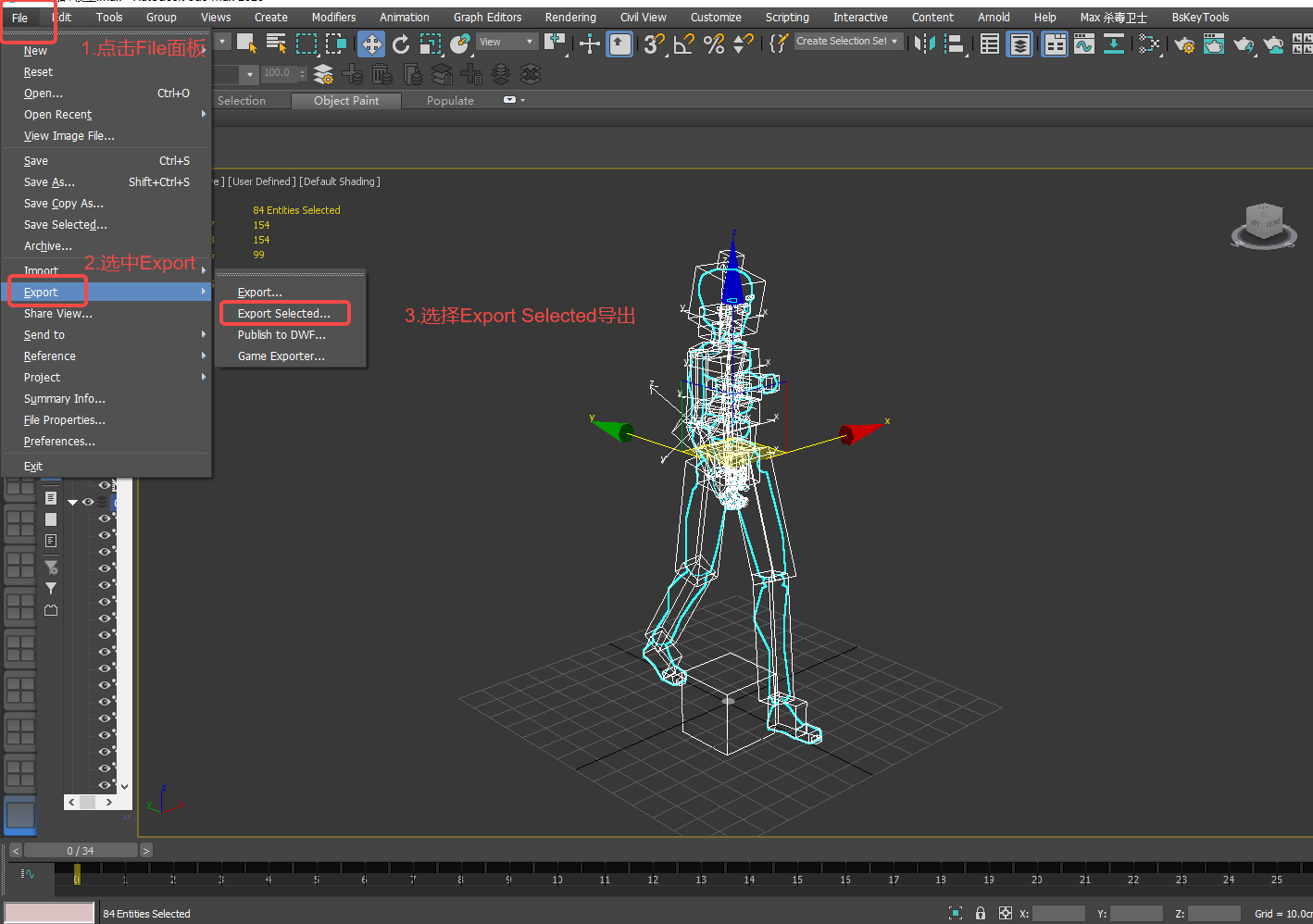
Task: Open Edit Named Selection Sets
Action: [x=779, y=43]
